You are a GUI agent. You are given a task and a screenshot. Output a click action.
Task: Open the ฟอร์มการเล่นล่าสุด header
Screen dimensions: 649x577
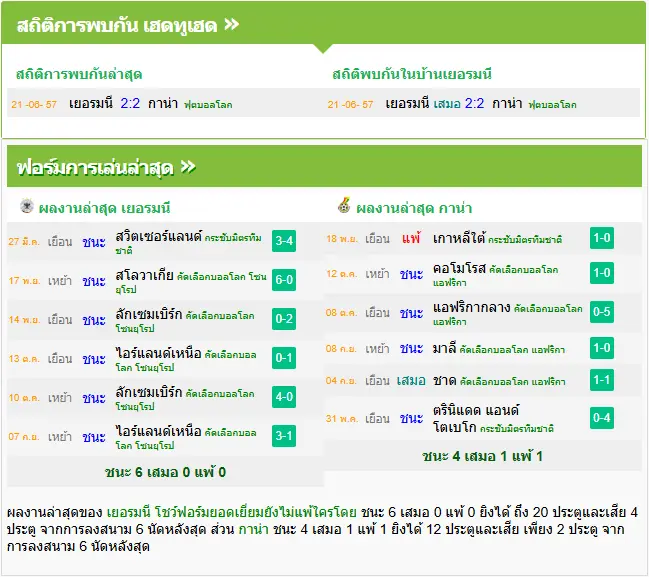(x=324, y=166)
